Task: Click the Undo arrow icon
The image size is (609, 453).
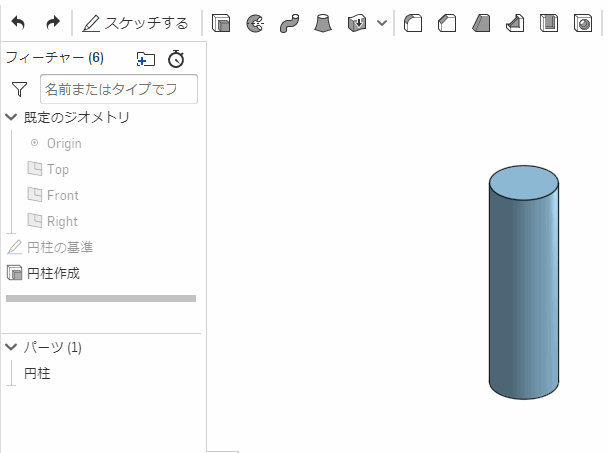Action: pyautogui.click(x=18, y=22)
